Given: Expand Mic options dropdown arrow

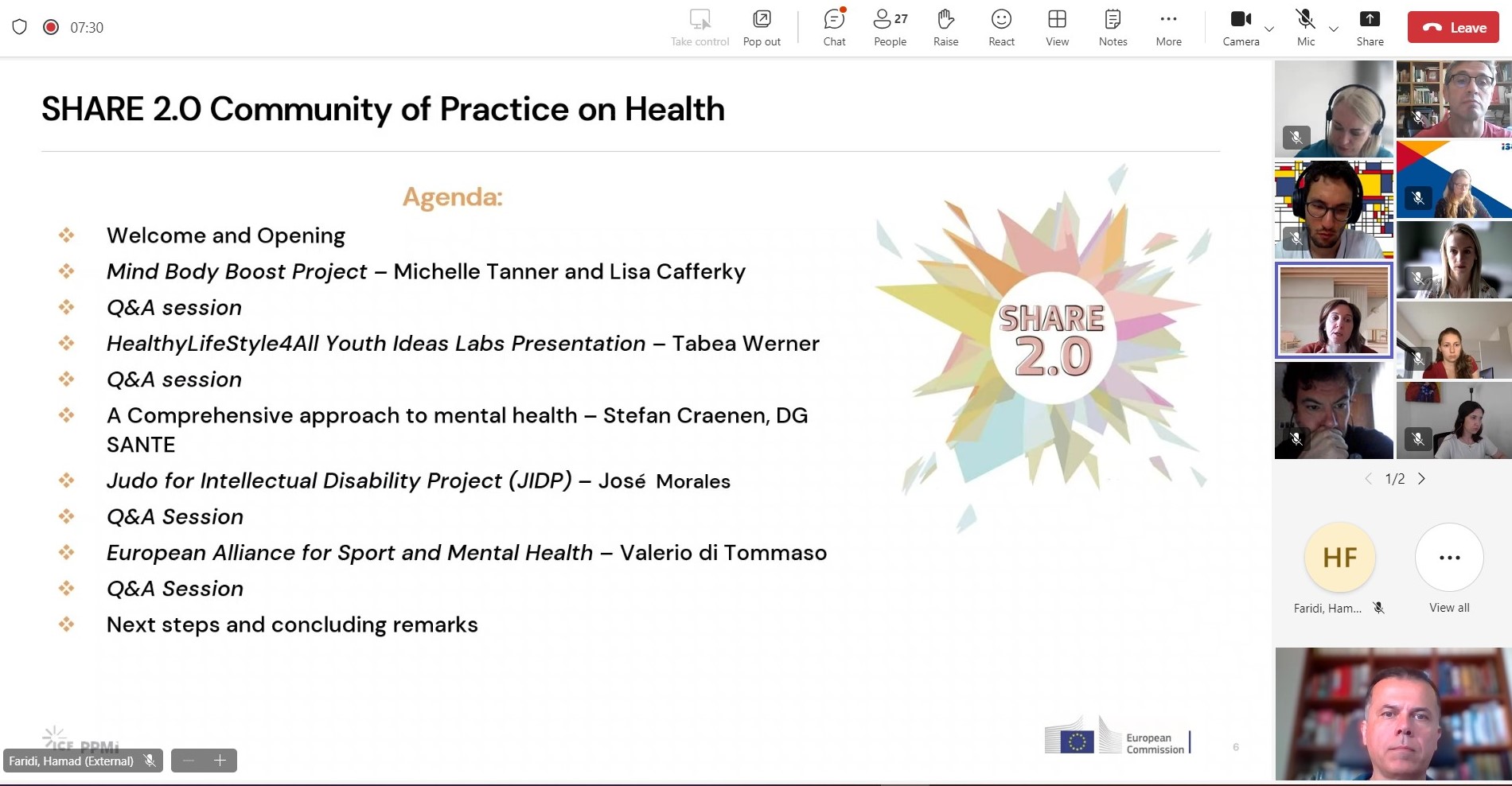Looking at the screenshot, I should coord(1334,29).
